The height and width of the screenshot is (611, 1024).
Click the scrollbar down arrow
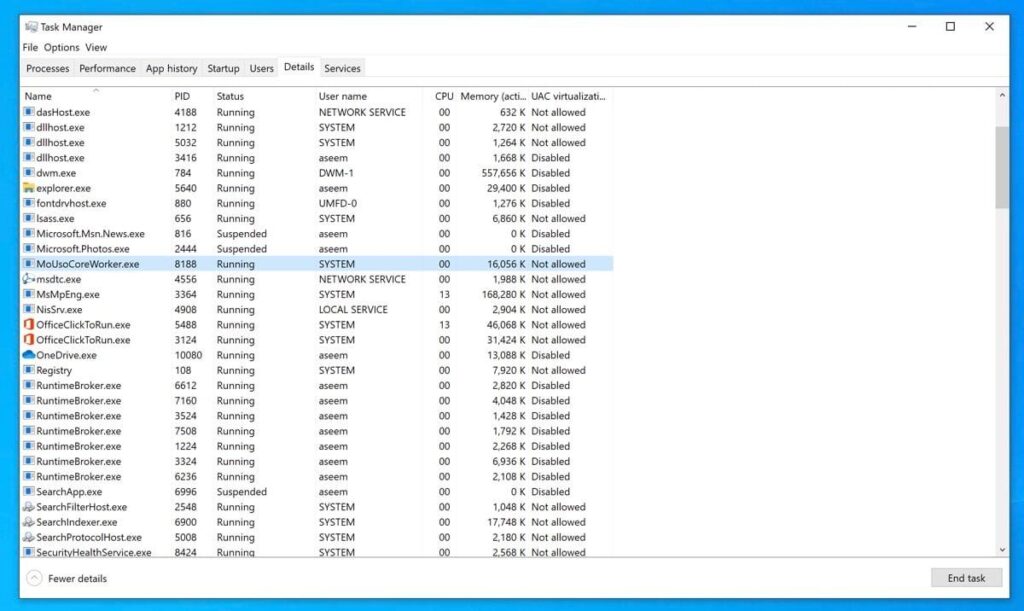point(1003,548)
